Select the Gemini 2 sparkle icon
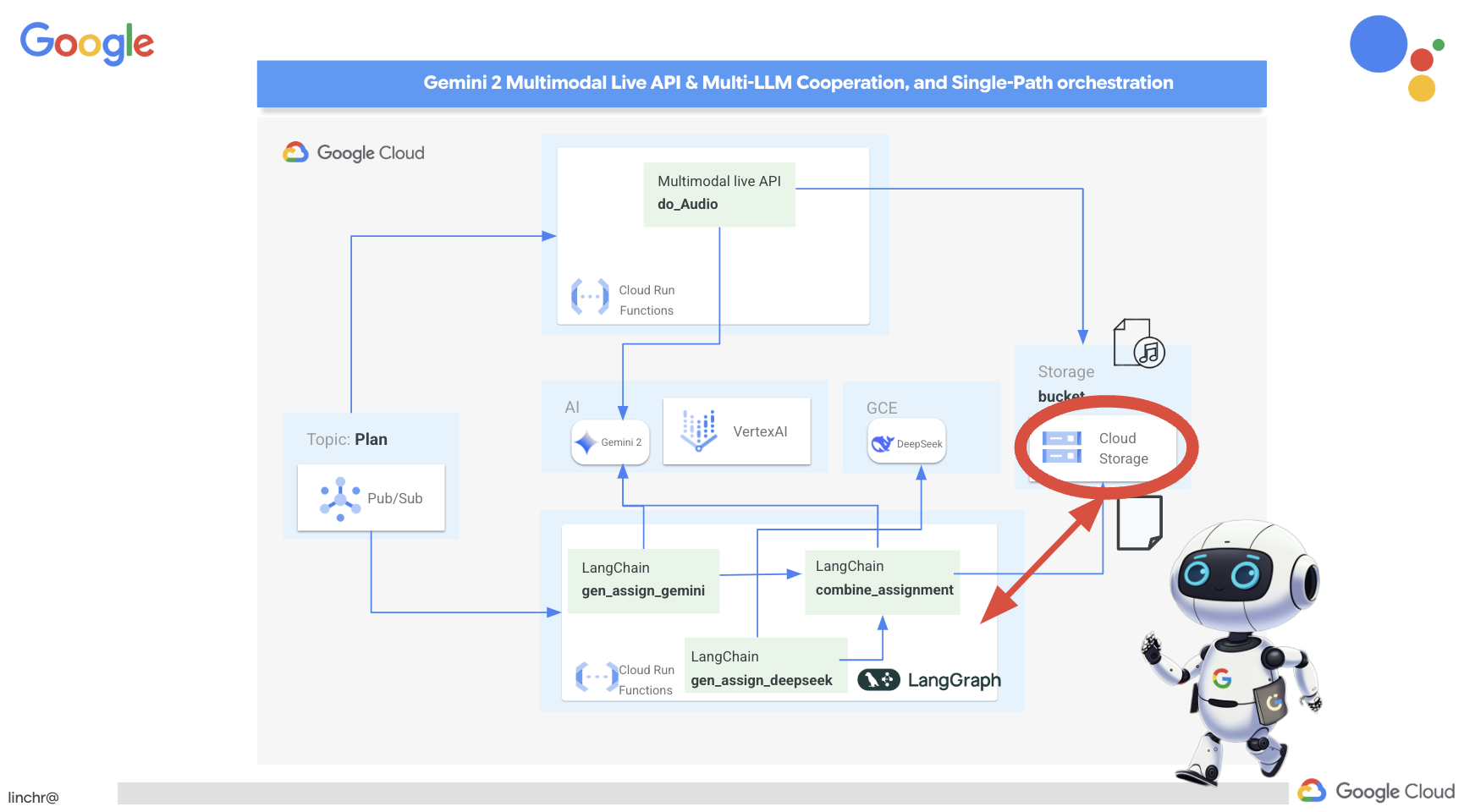This screenshot has height=812, width=1464. click(x=586, y=442)
